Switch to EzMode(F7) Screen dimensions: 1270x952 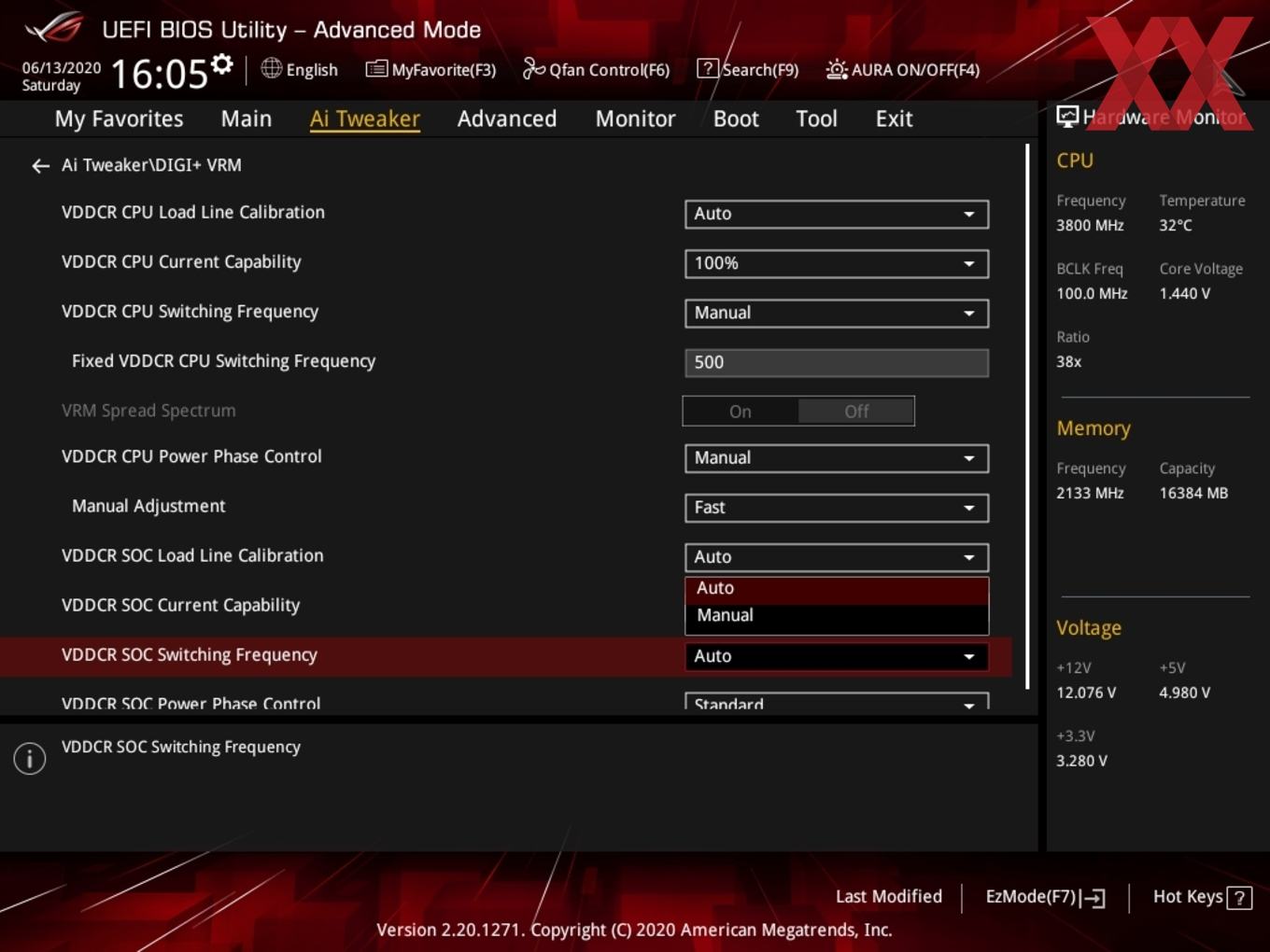click(x=1046, y=897)
